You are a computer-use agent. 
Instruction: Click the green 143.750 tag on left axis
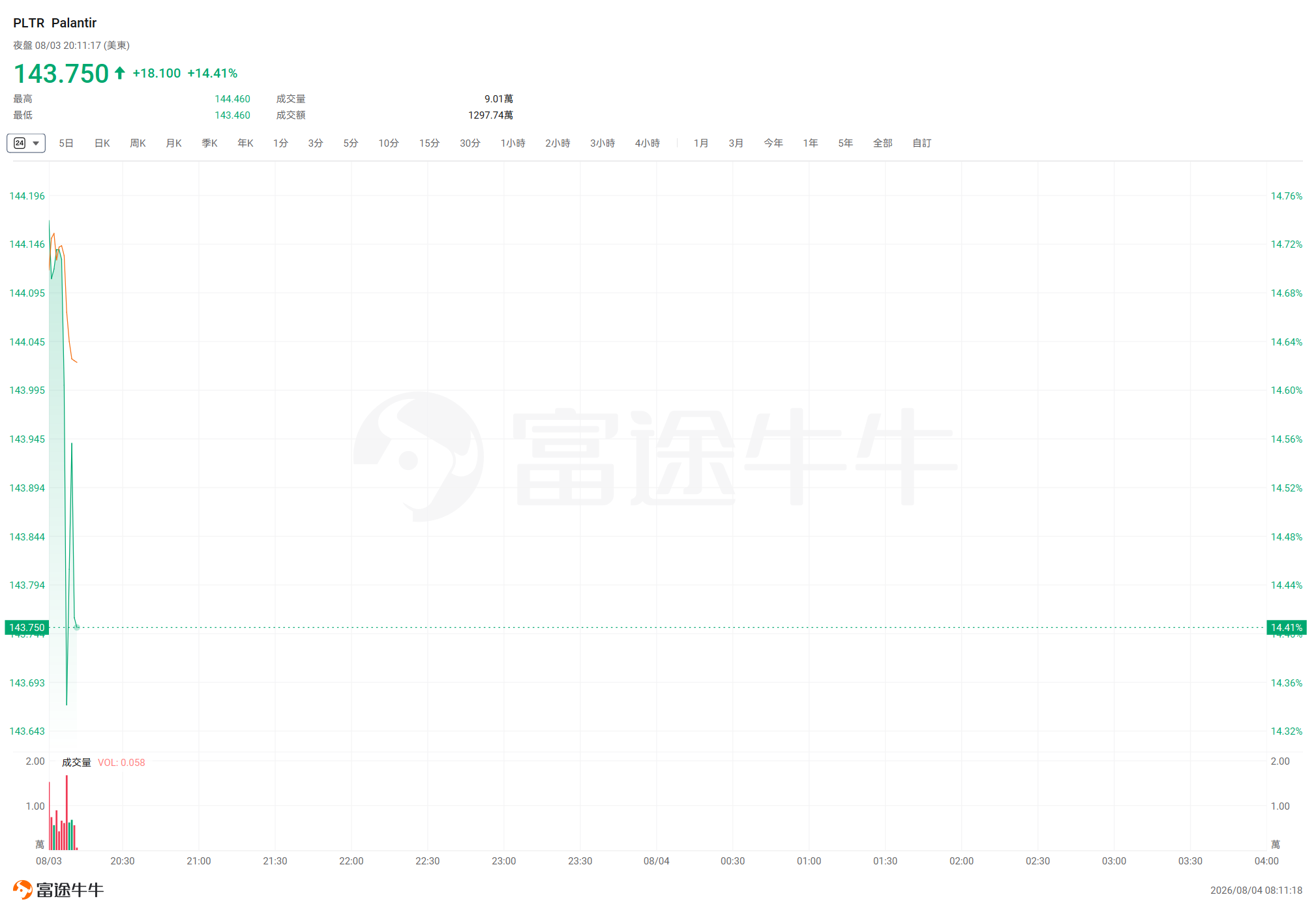pyautogui.click(x=27, y=628)
